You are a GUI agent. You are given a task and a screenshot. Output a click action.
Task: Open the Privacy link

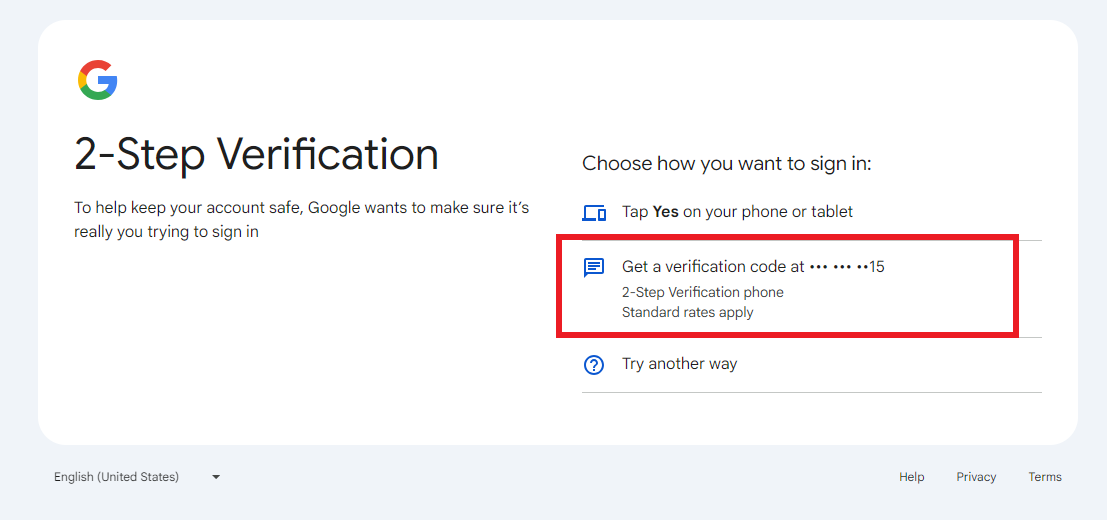point(976,477)
